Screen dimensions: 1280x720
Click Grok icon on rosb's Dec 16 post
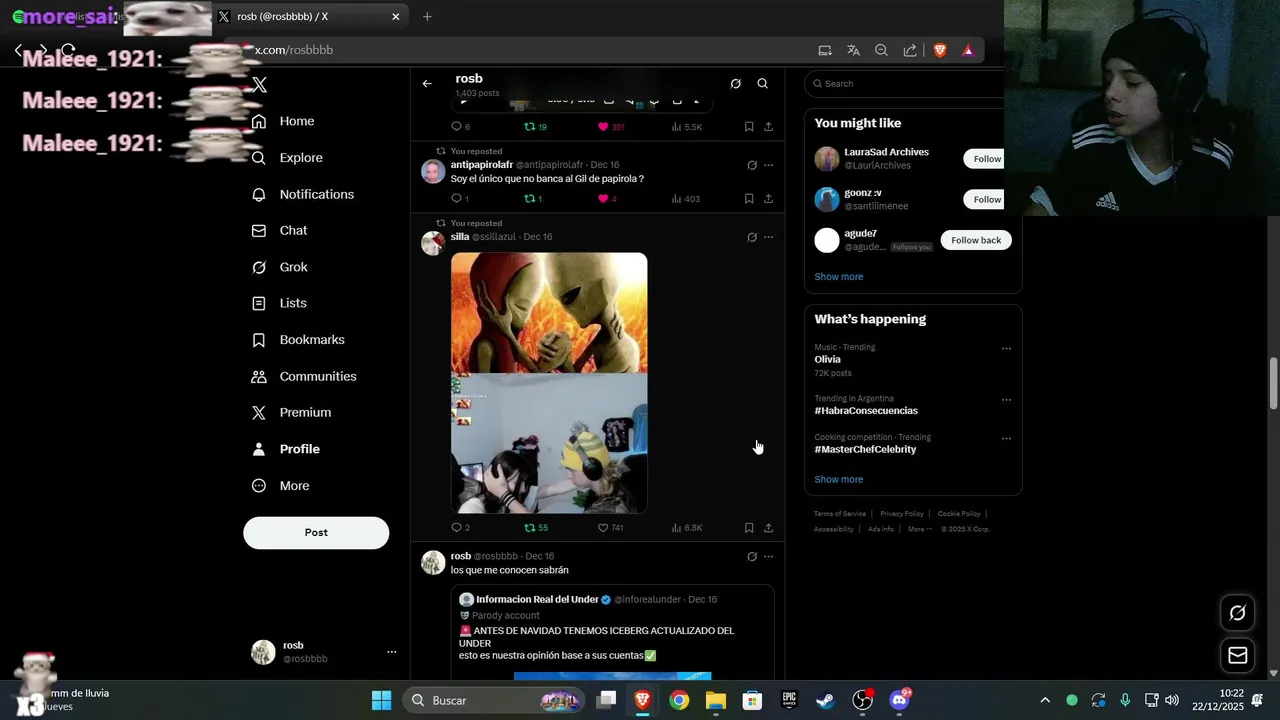(752, 556)
